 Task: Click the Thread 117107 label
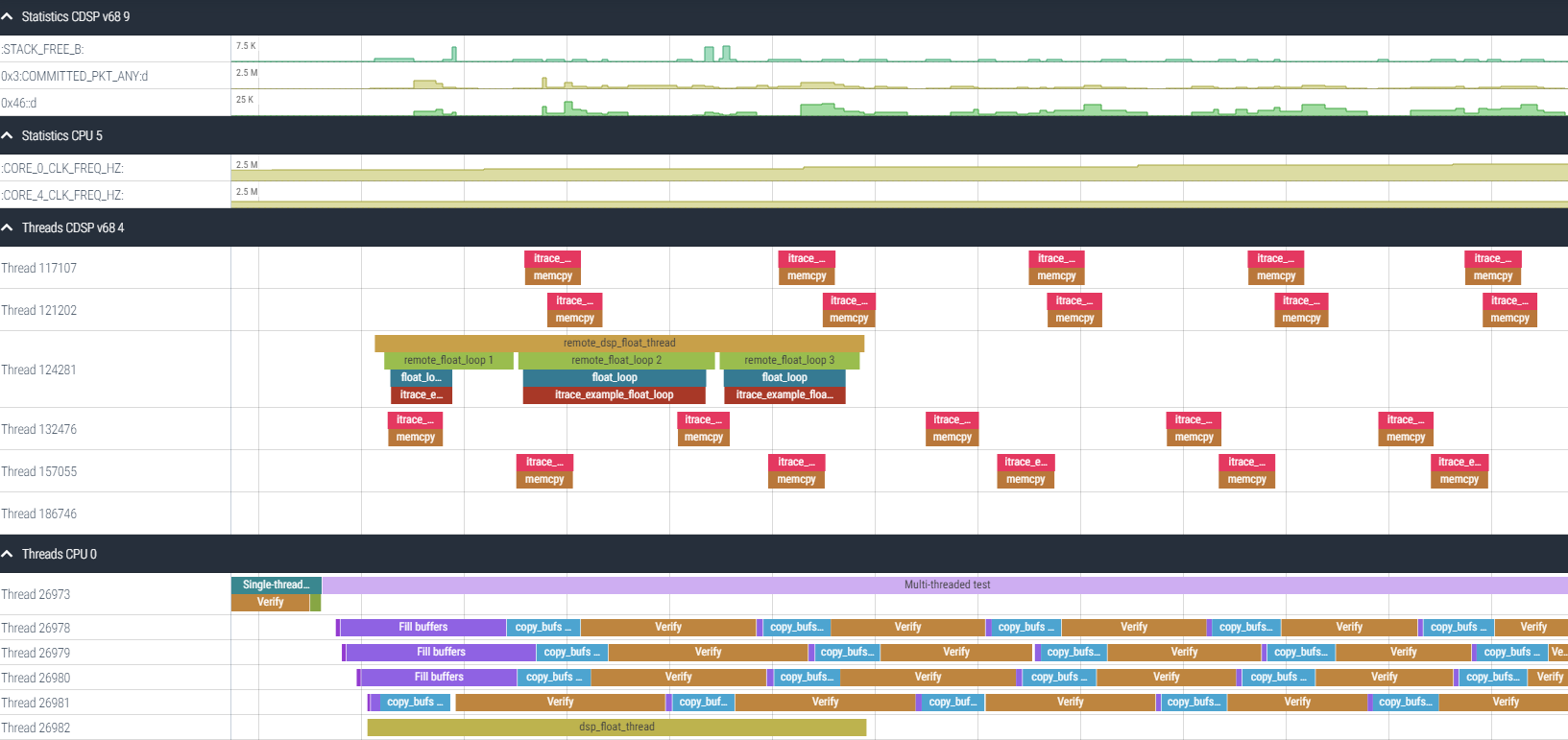click(x=38, y=268)
